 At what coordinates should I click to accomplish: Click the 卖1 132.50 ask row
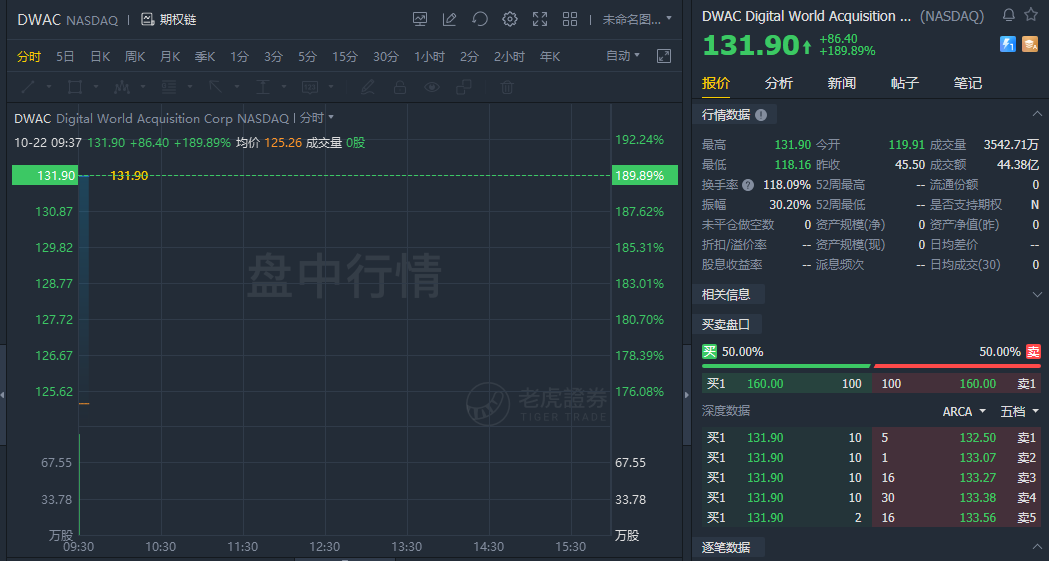click(957, 438)
